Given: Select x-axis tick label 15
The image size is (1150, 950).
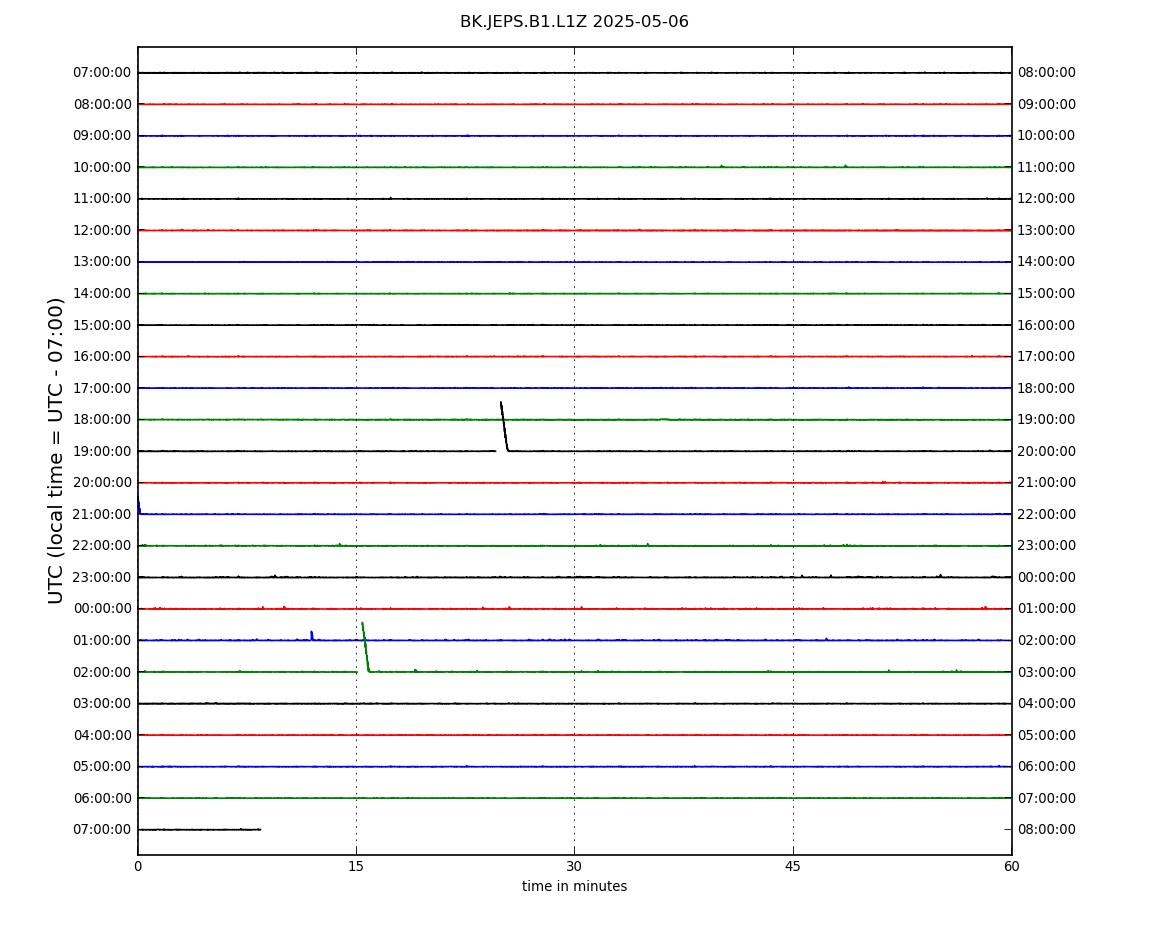Looking at the screenshot, I should point(356,866).
